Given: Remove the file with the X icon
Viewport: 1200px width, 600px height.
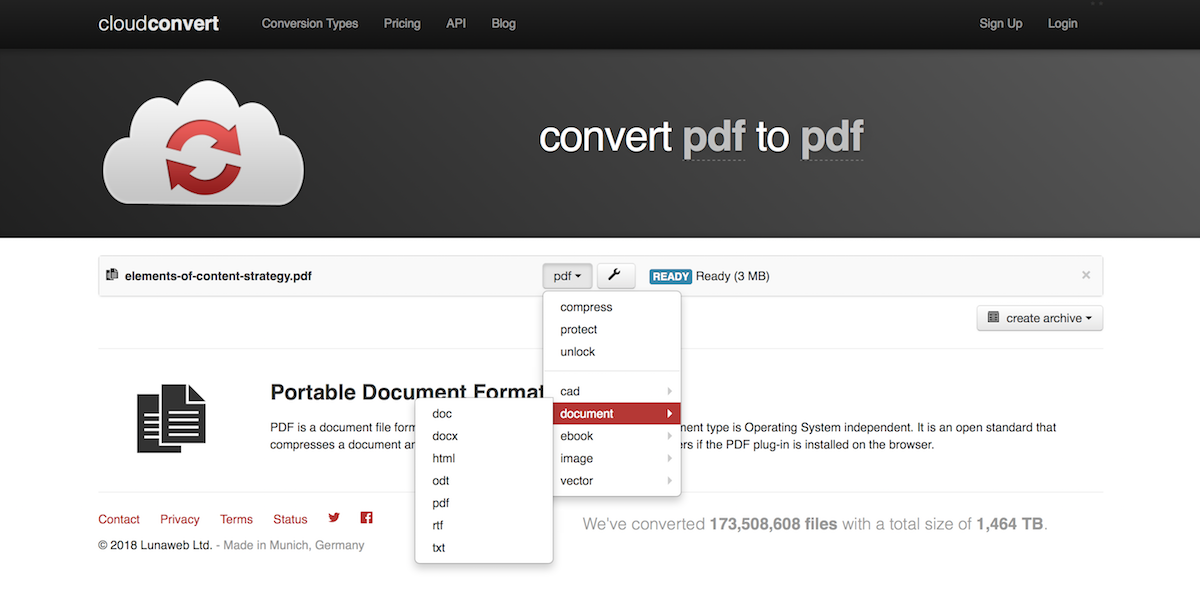Looking at the screenshot, I should click(1086, 275).
